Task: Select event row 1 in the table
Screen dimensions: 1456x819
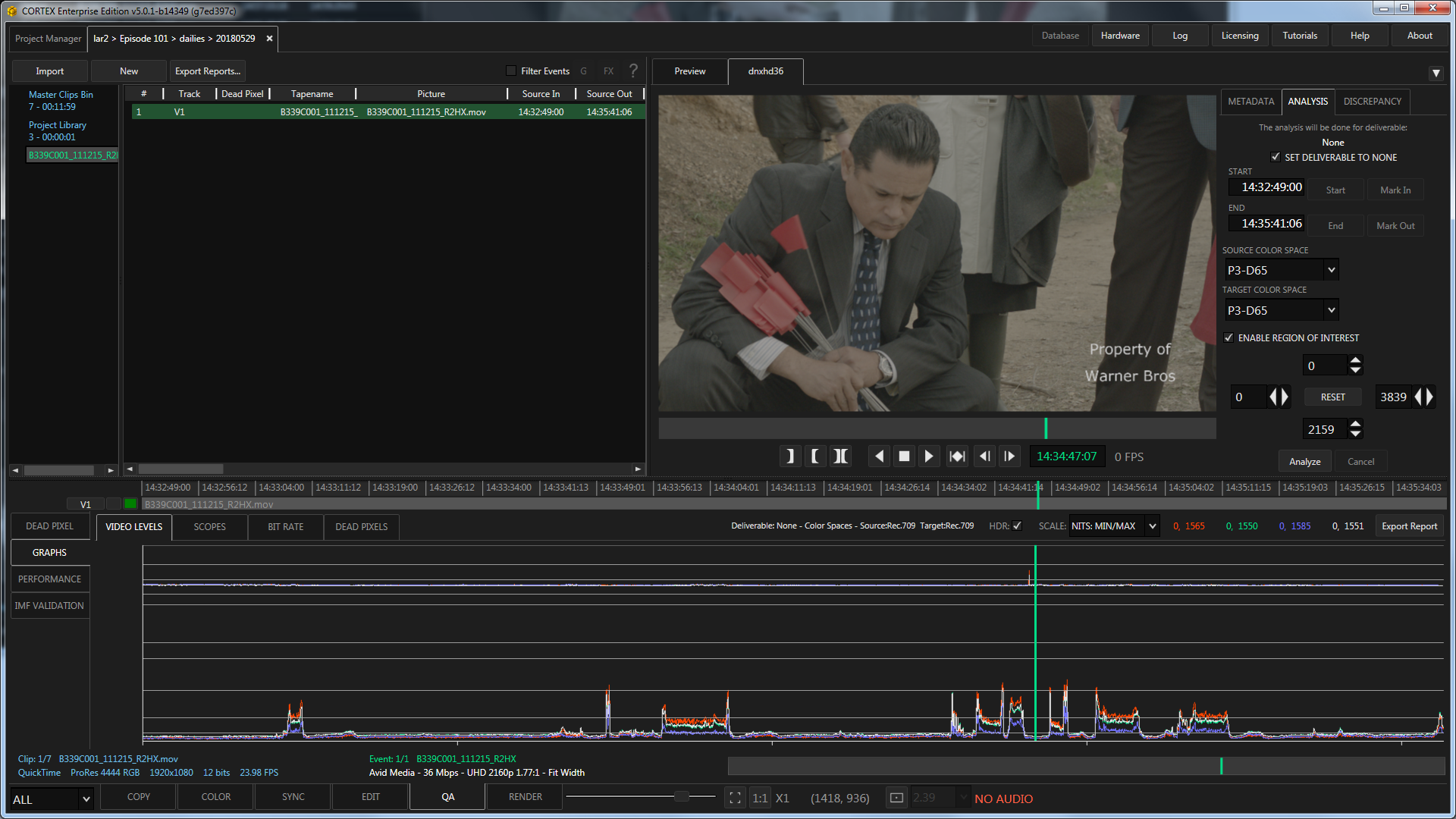Action: tap(388, 111)
